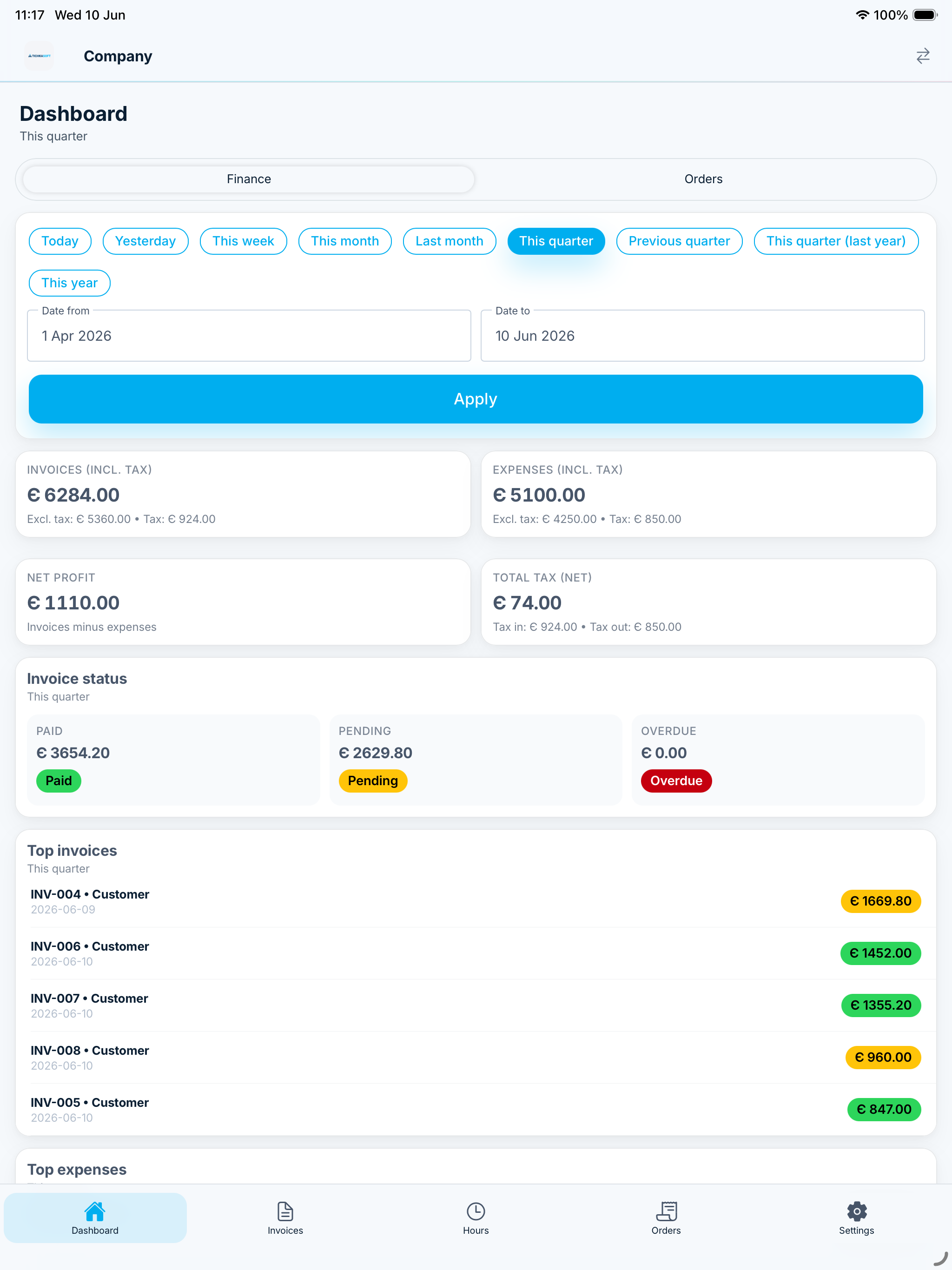Open the Net Profit card

[x=244, y=602]
